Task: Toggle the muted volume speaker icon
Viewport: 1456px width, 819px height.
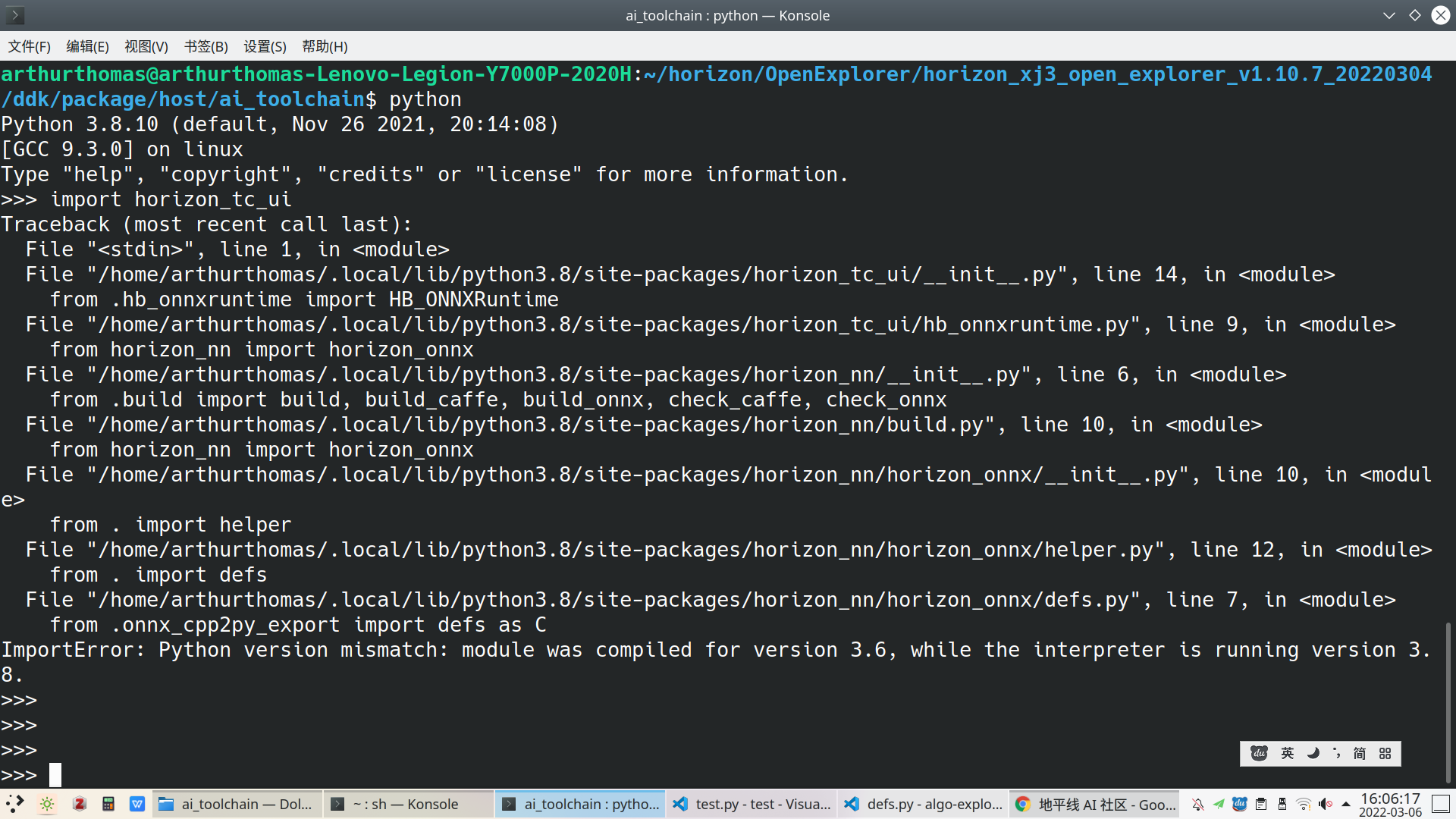Action: [x=1325, y=804]
